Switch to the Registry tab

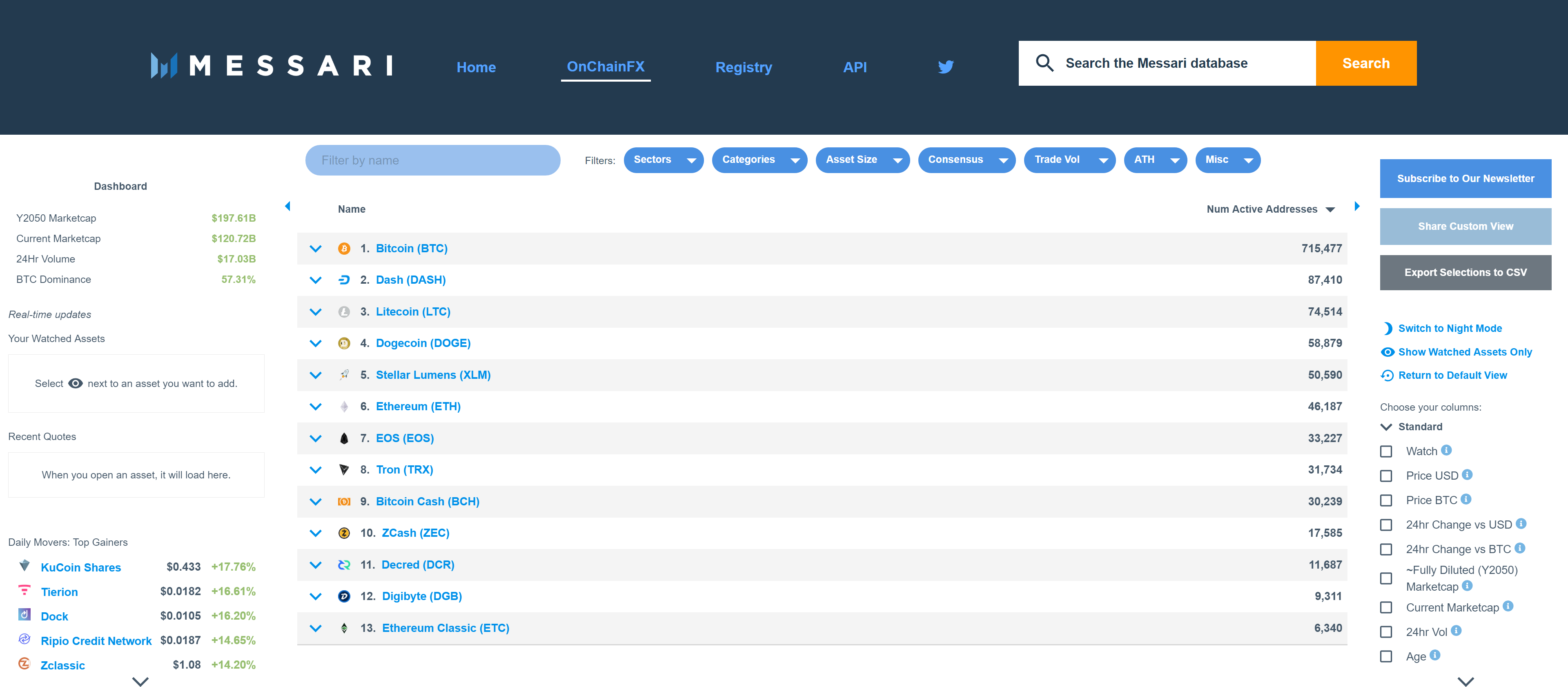pos(743,67)
